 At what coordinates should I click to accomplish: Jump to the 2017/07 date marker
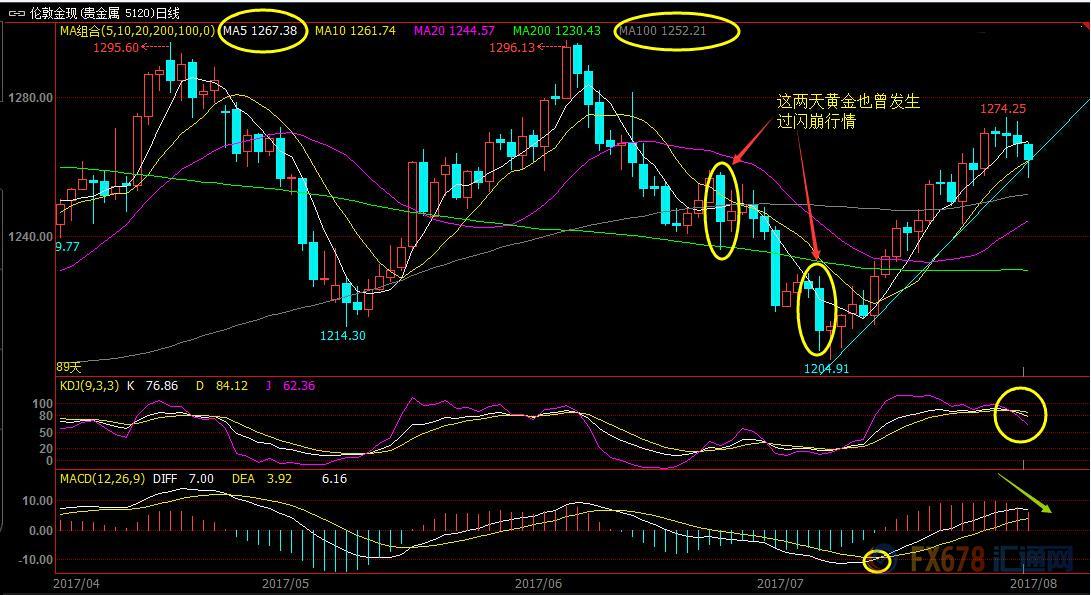(780, 583)
